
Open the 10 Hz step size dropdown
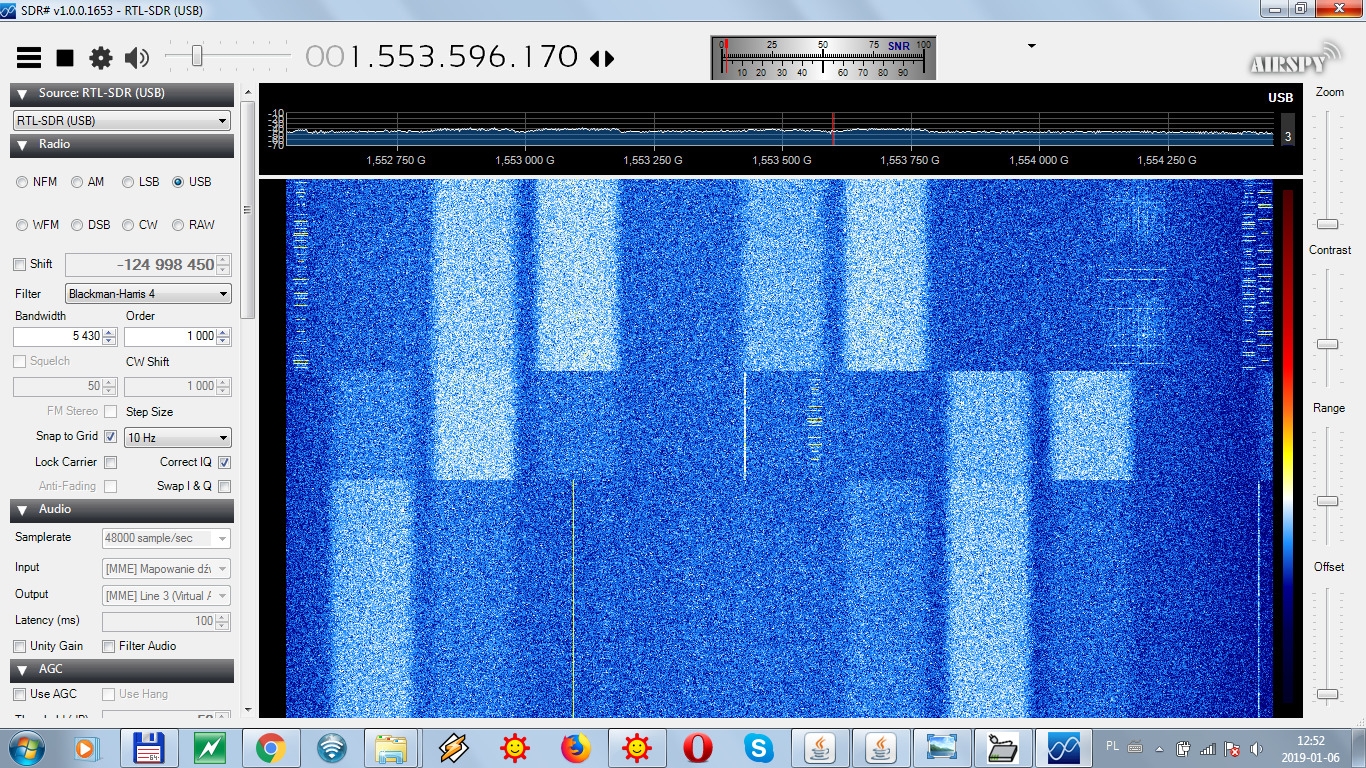(x=178, y=437)
